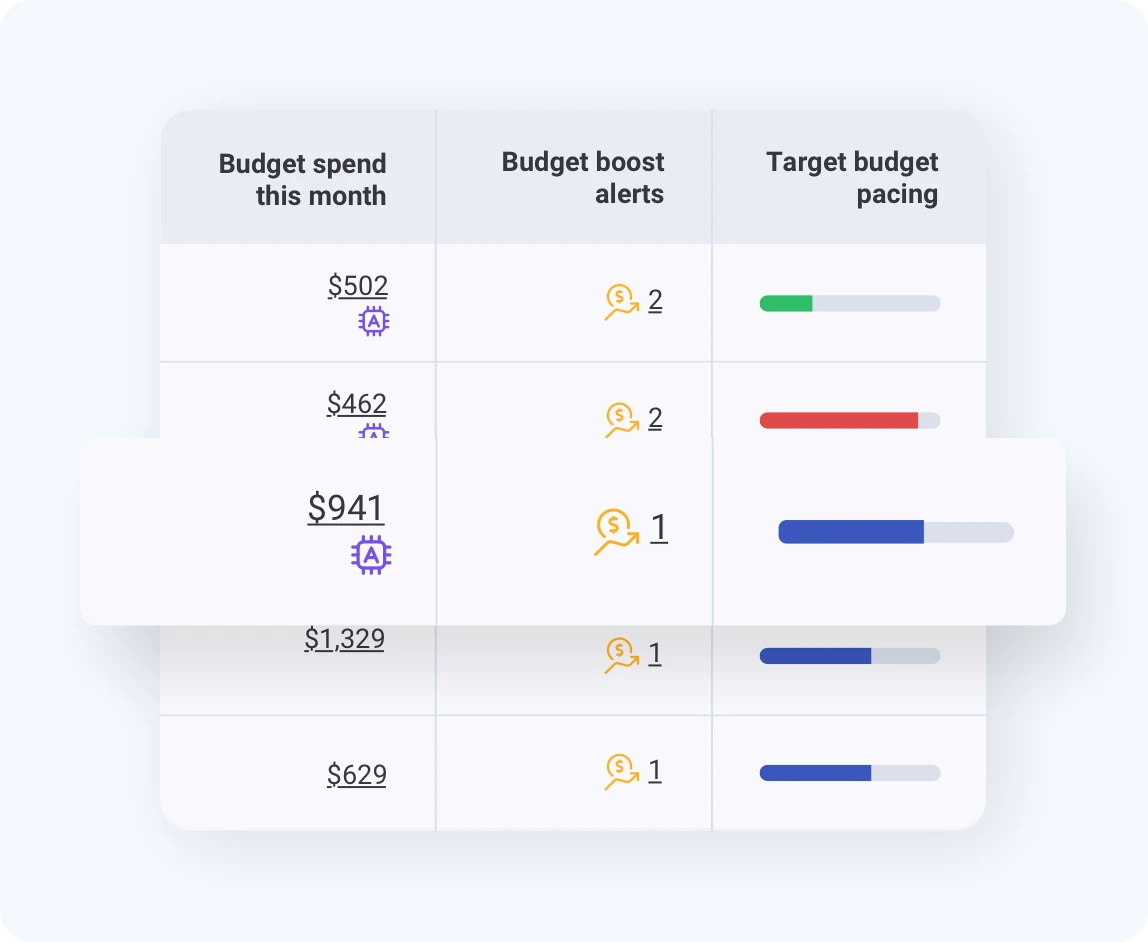Select the Target budget pacing column header
This screenshot has height=942, width=1148.
[x=852, y=177]
